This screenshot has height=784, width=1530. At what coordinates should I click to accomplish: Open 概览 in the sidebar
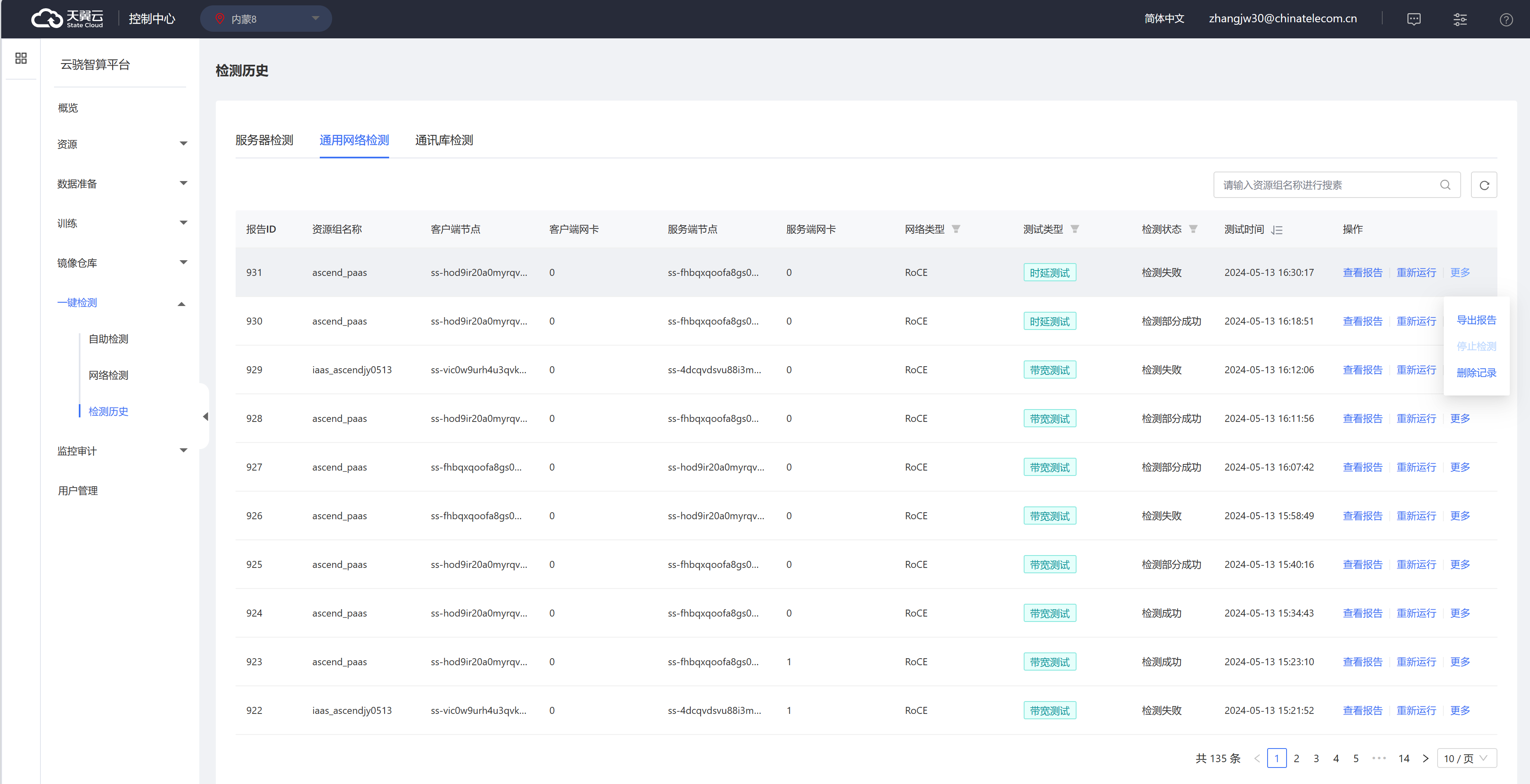pyautogui.click(x=68, y=108)
